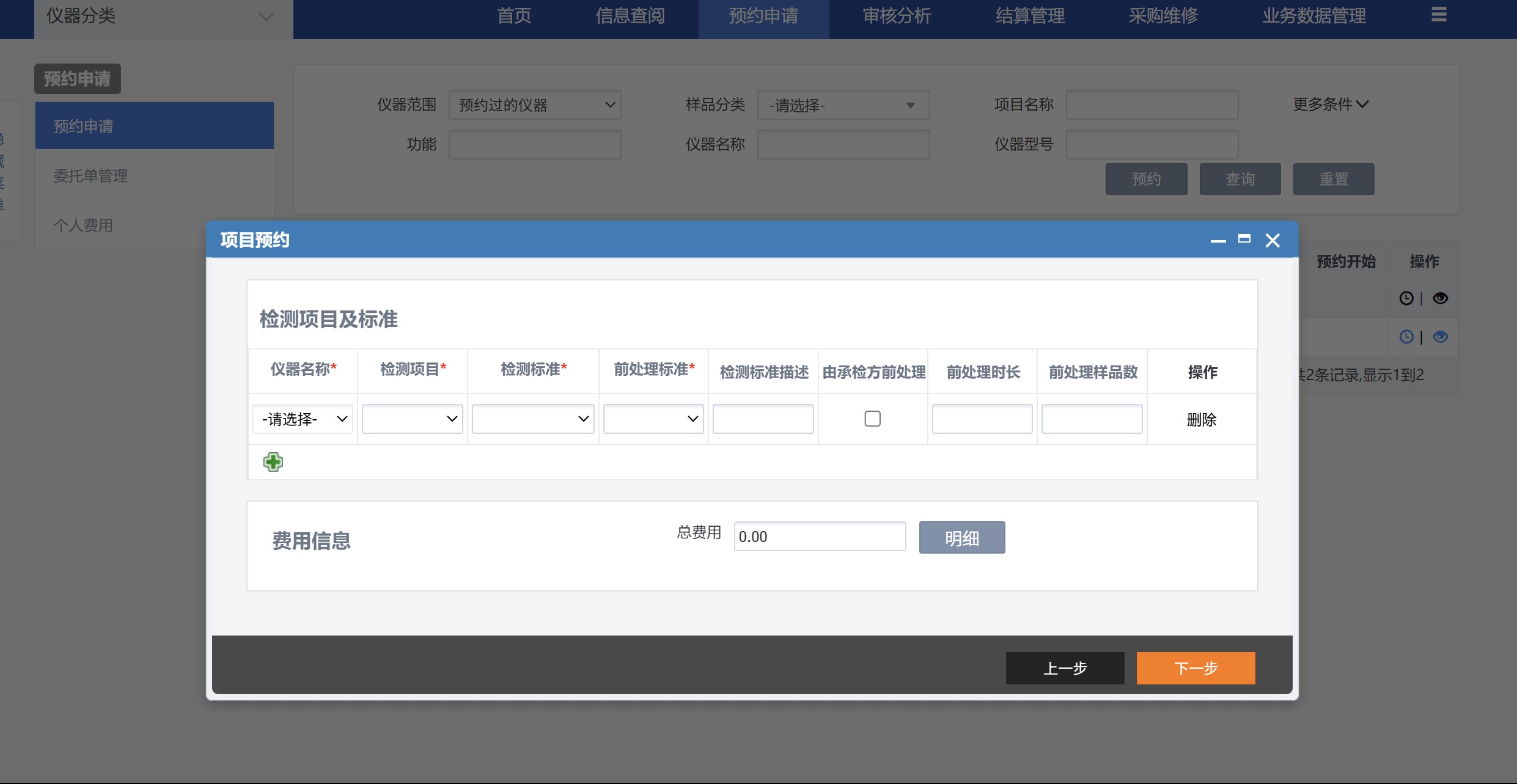1517x784 pixels.
Task: Click the blue eye view icon
Action: (x=1440, y=337)
